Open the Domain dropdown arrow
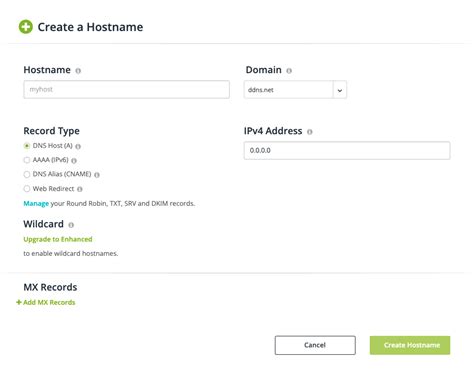The width and height of the screenshot is (474, 379). tap(340, 90)
